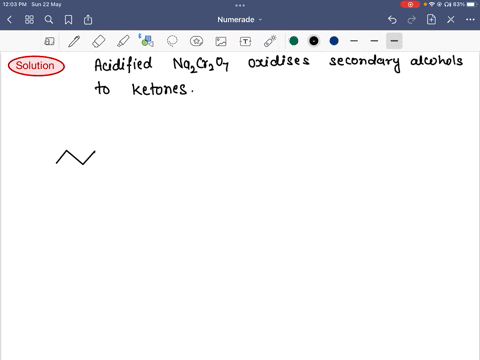Tap the three-dot multitasking handle at top
Screen dimensions: 480x360
(x=240, y=5)
